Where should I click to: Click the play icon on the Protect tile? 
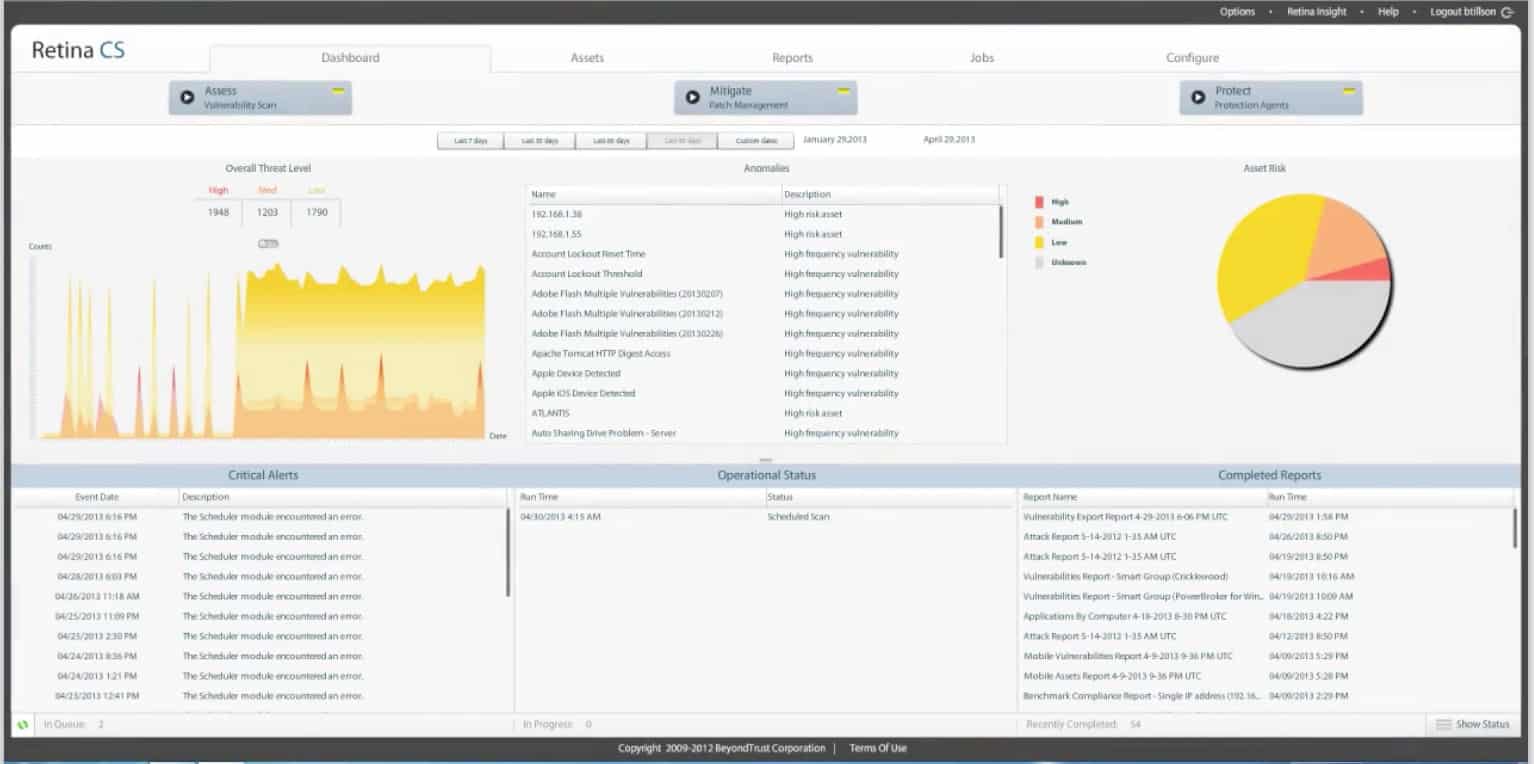[1198, 98]
